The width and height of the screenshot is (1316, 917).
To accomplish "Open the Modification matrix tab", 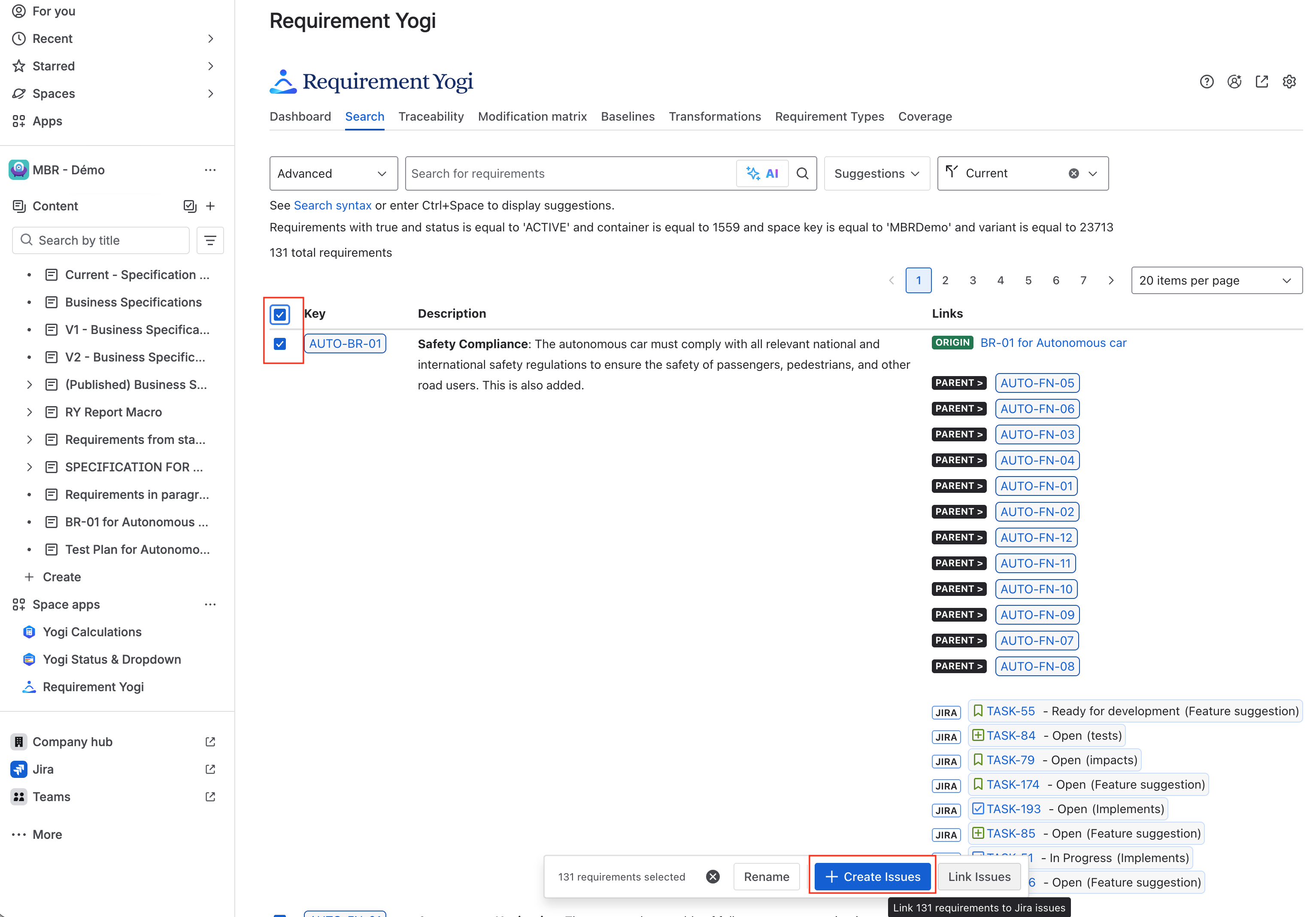I will (x=532, y=117).
